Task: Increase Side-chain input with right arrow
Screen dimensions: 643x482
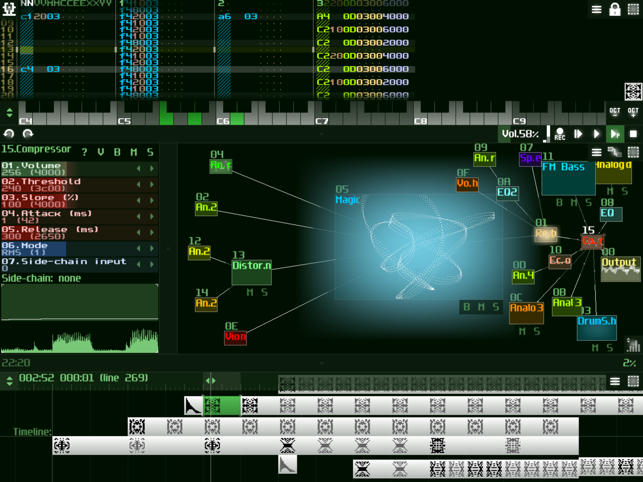Action: click(152, 265)
